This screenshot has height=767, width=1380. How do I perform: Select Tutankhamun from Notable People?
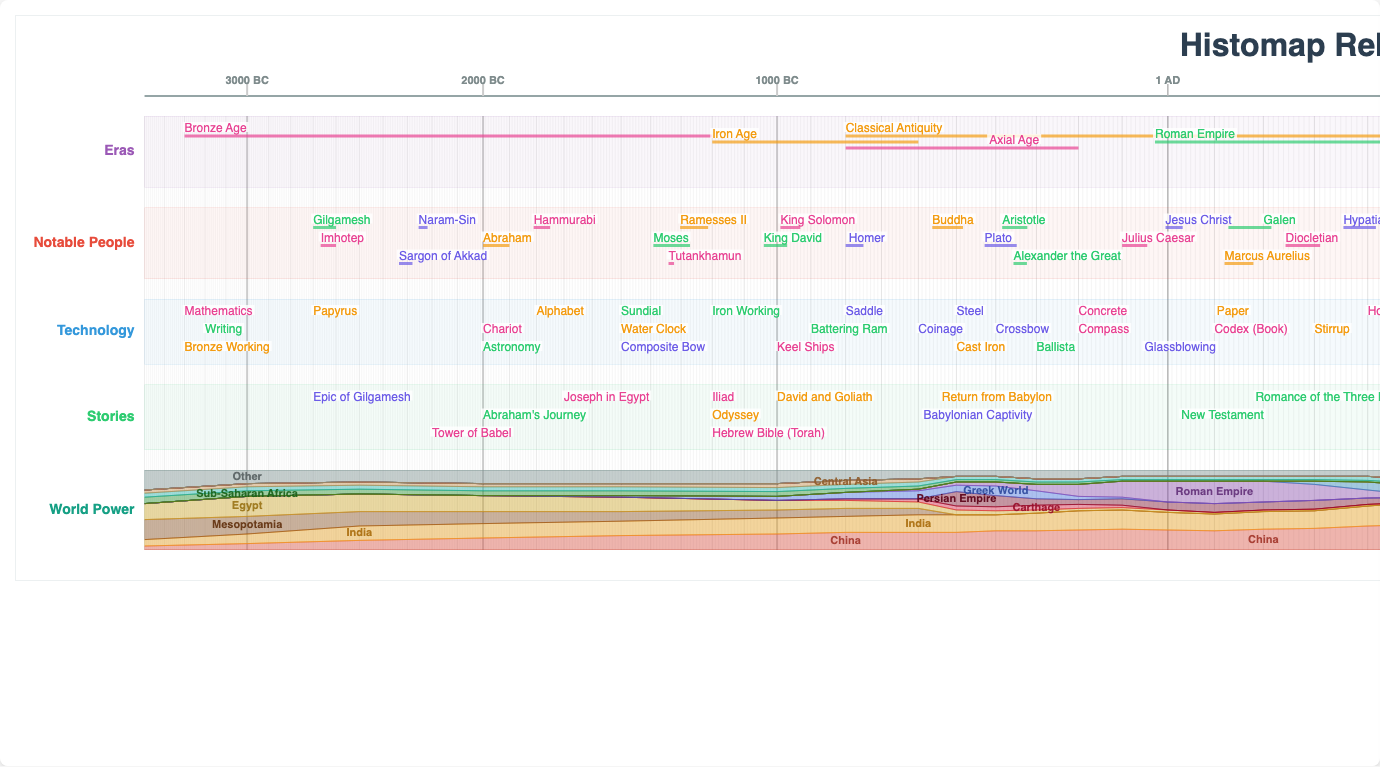click(x=705, y=255)
